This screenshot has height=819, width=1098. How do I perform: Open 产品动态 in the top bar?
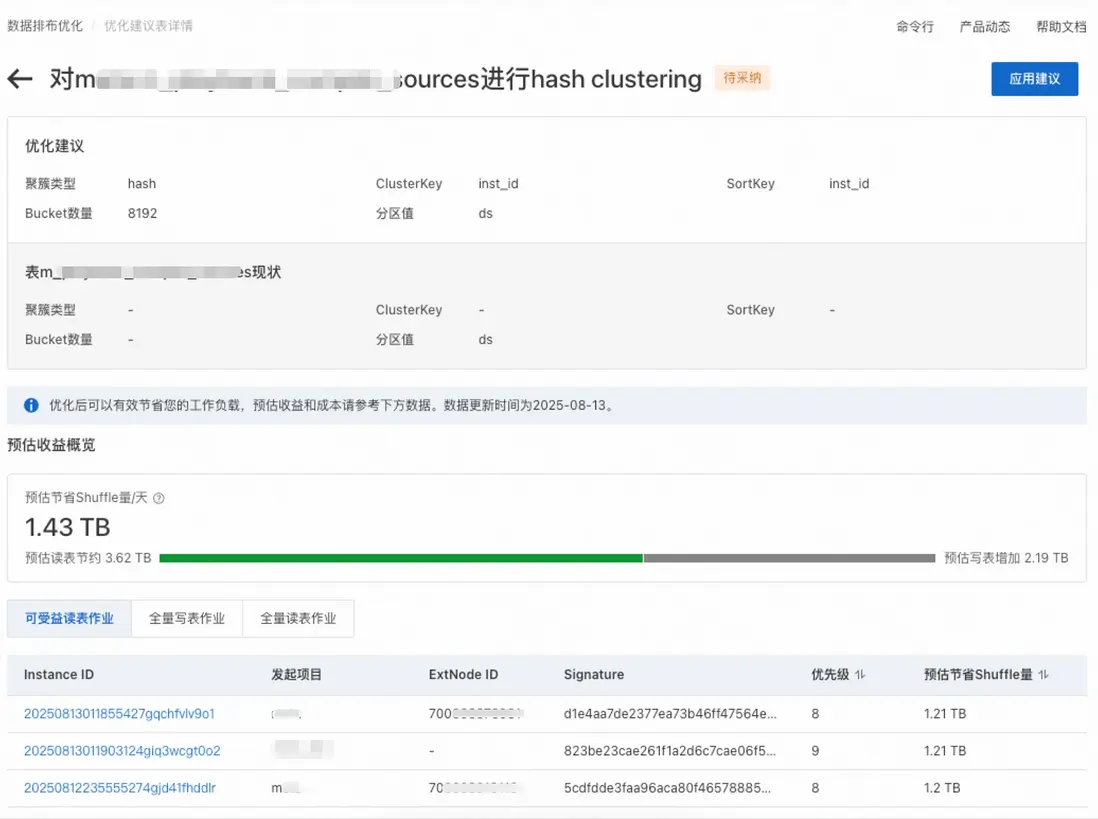[x=985, y=27]
